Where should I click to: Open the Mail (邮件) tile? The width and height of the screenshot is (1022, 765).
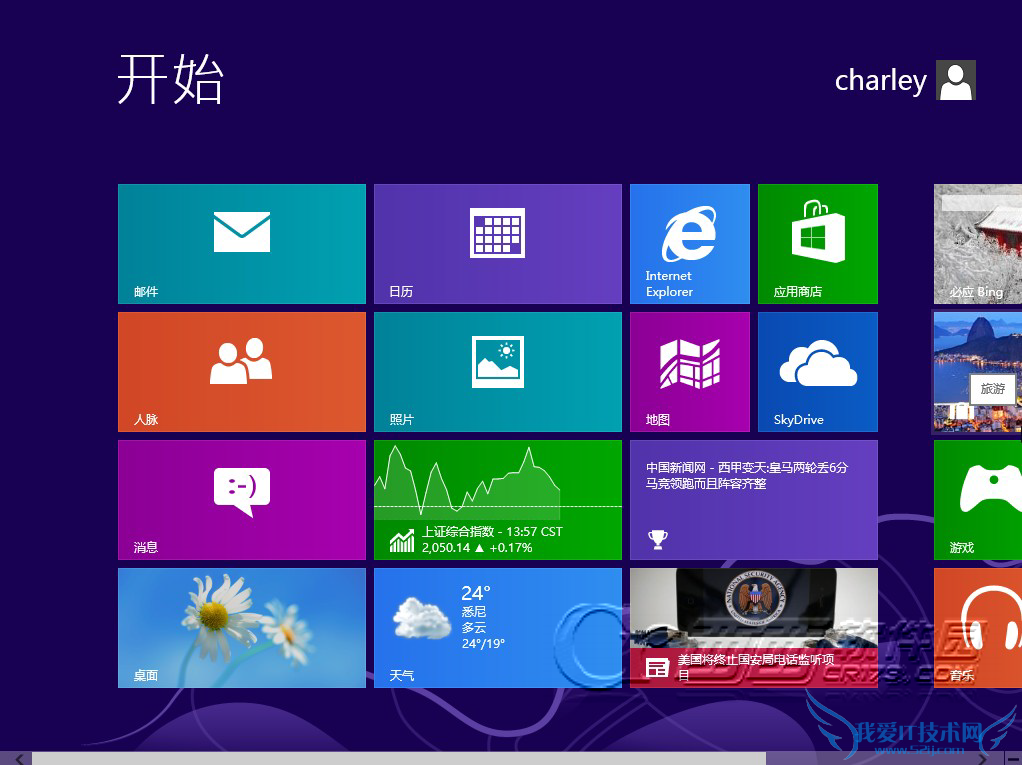(x=242, y=244)
